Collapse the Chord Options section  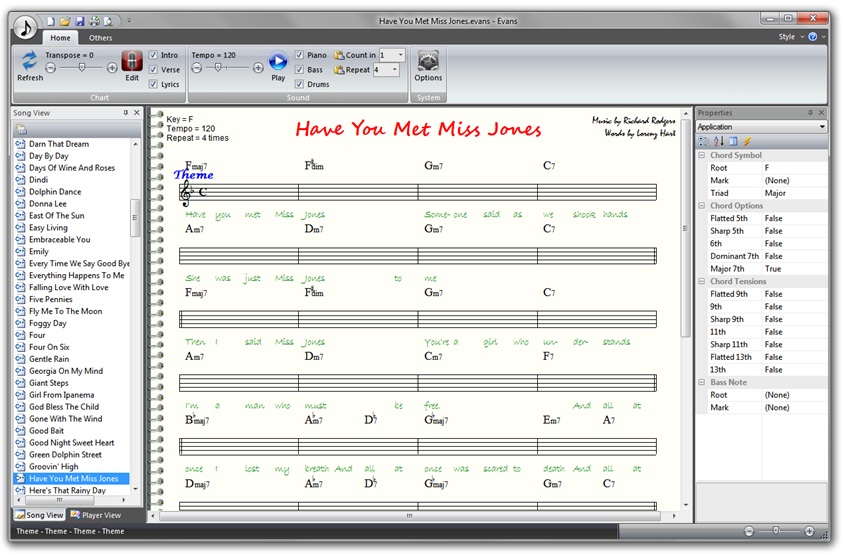point(701,206)
